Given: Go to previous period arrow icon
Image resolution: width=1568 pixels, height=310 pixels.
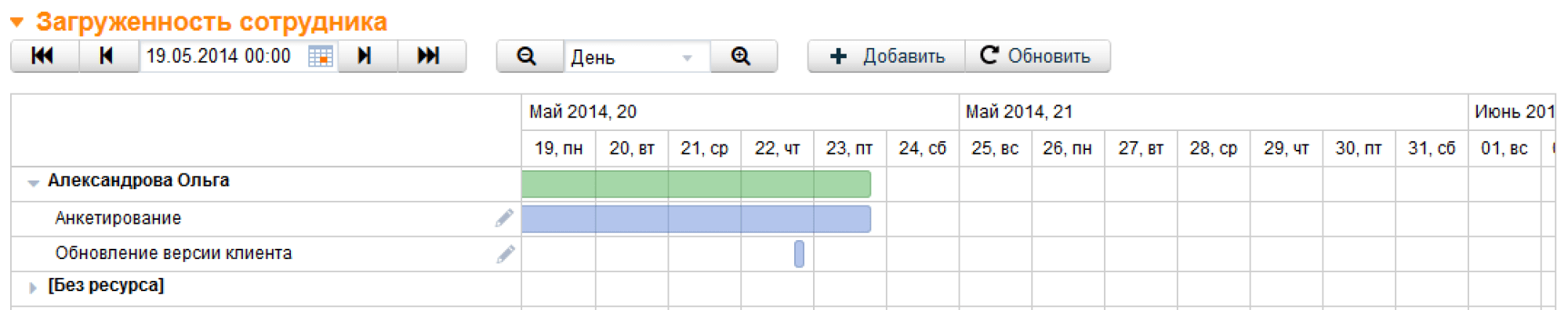Looking at the screenshot, I should point(108,57).
